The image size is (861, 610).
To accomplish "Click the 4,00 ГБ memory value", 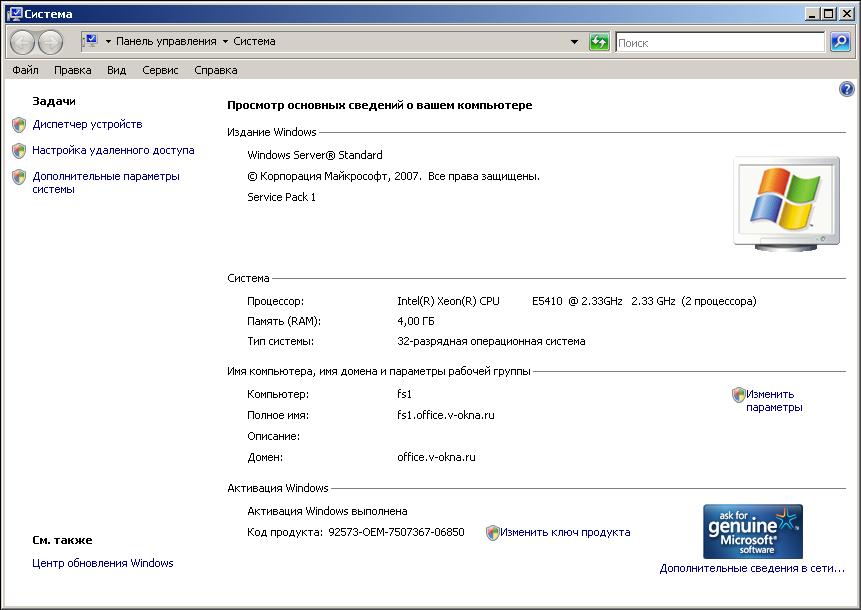I will [x=416, y=322].
